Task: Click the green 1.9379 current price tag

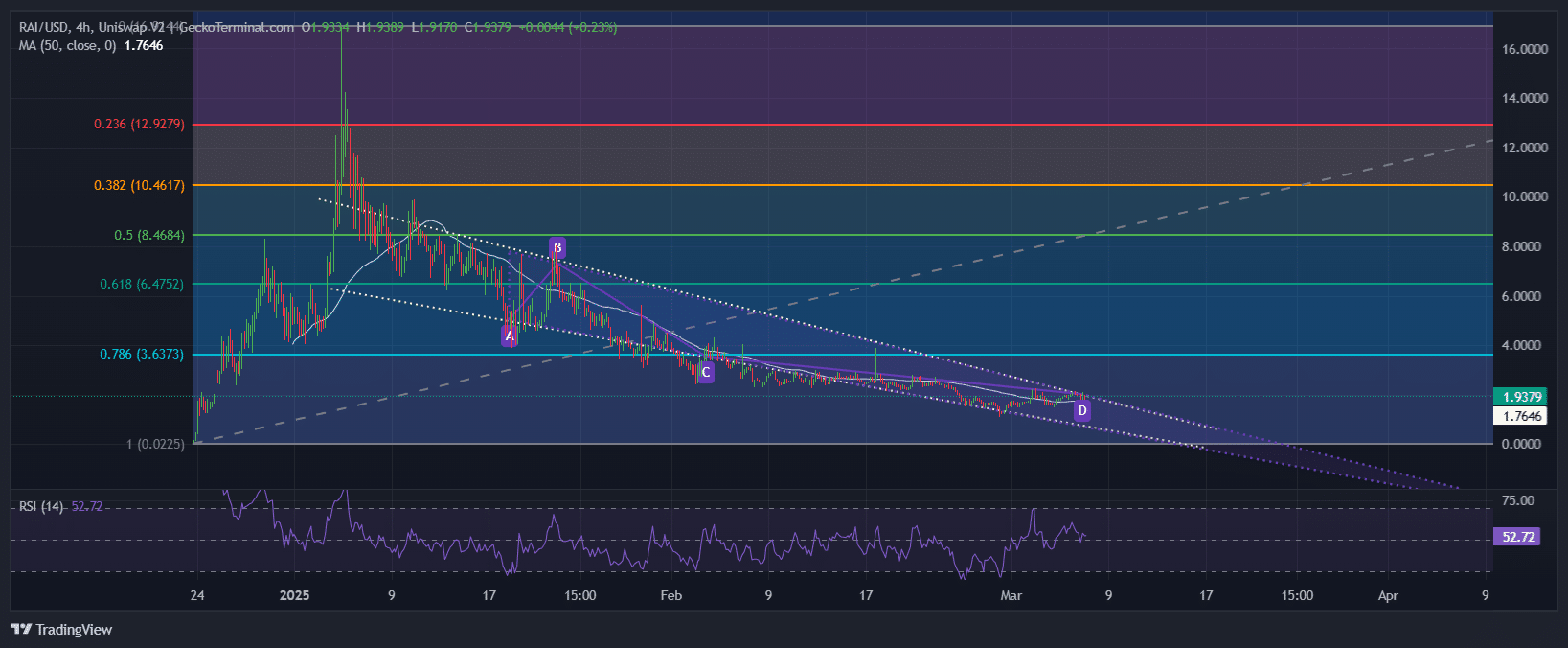Action: click(x=1521, y=397)
